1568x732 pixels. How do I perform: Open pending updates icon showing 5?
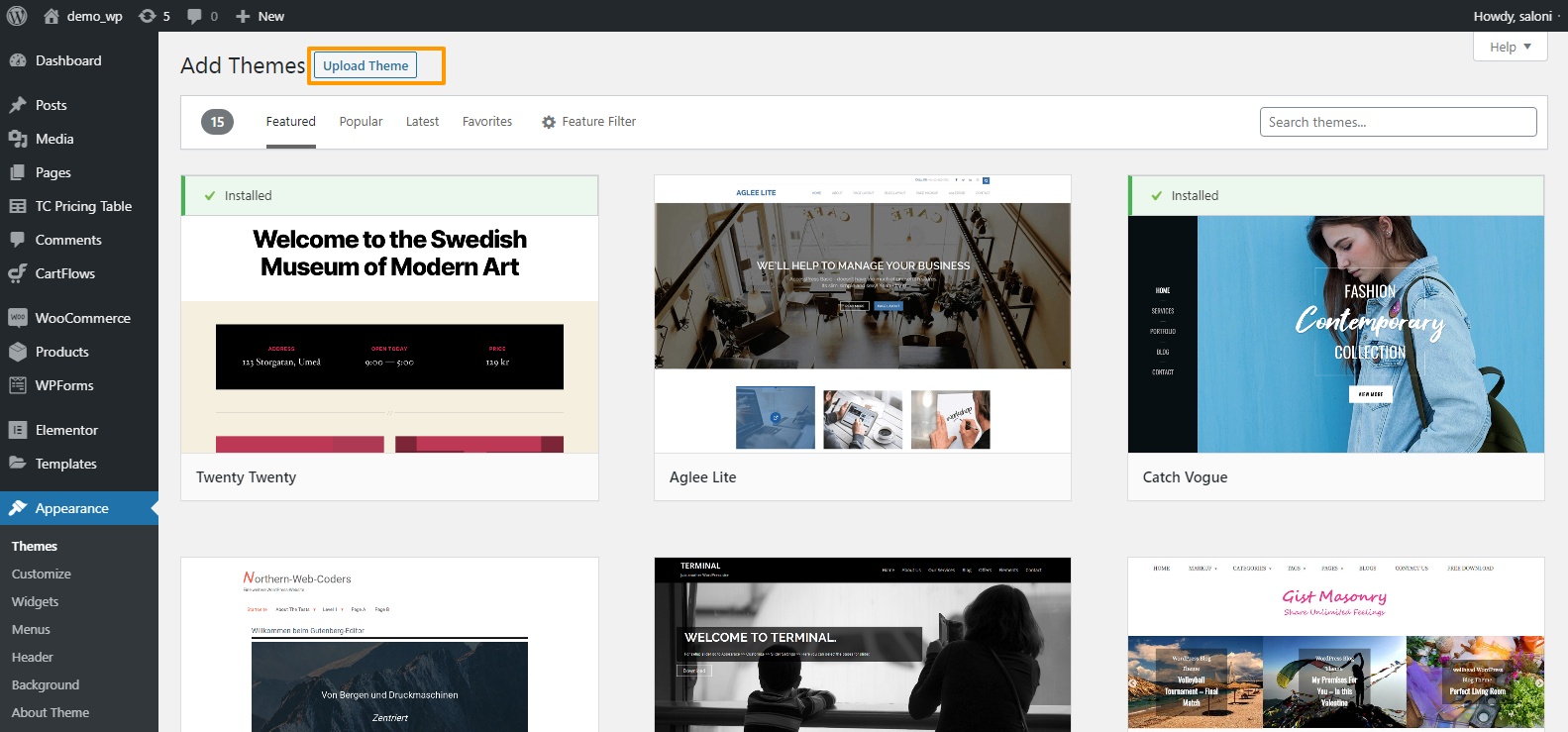[148, 16]
